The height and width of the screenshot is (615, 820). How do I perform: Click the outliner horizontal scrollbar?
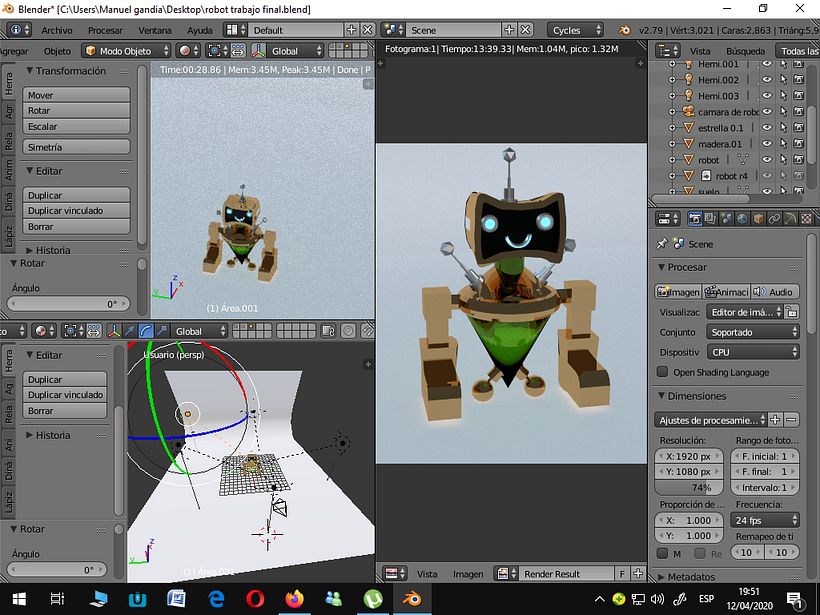(x=701, y=198)
